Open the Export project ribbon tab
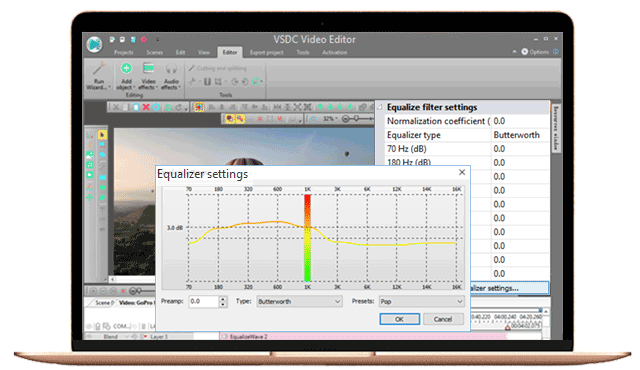The image size is (640, 370). (x=267, y=52)
